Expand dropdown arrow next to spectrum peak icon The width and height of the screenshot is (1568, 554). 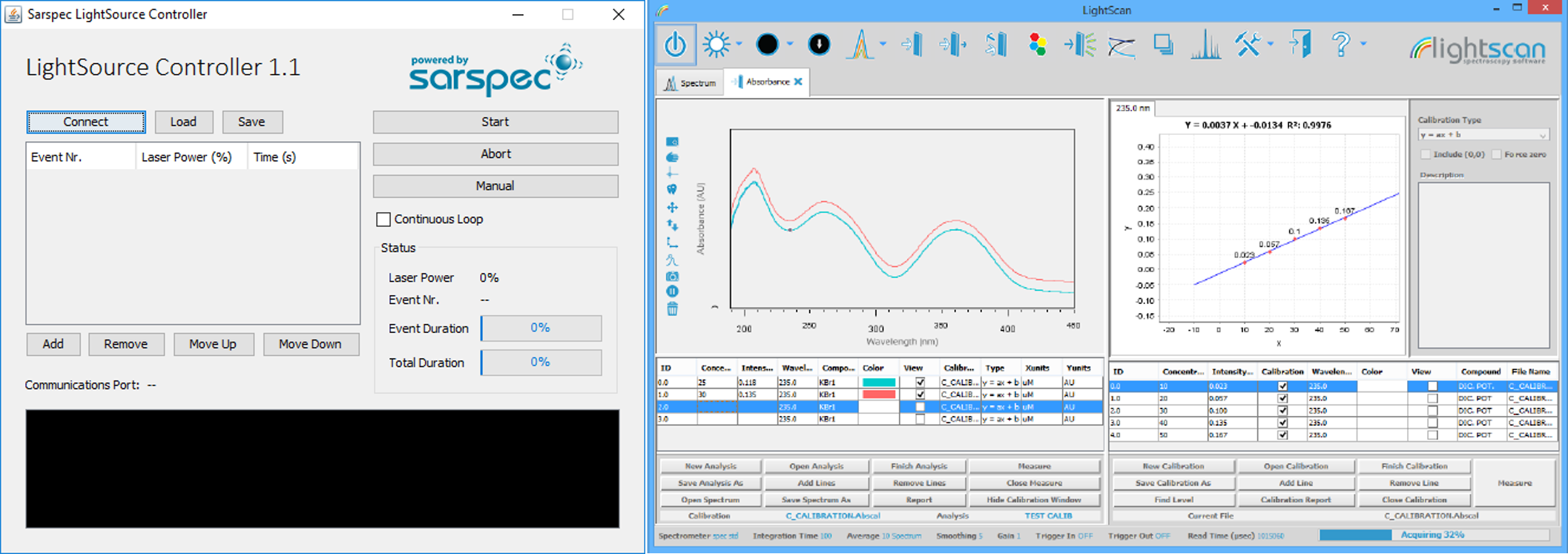[883, 44]
